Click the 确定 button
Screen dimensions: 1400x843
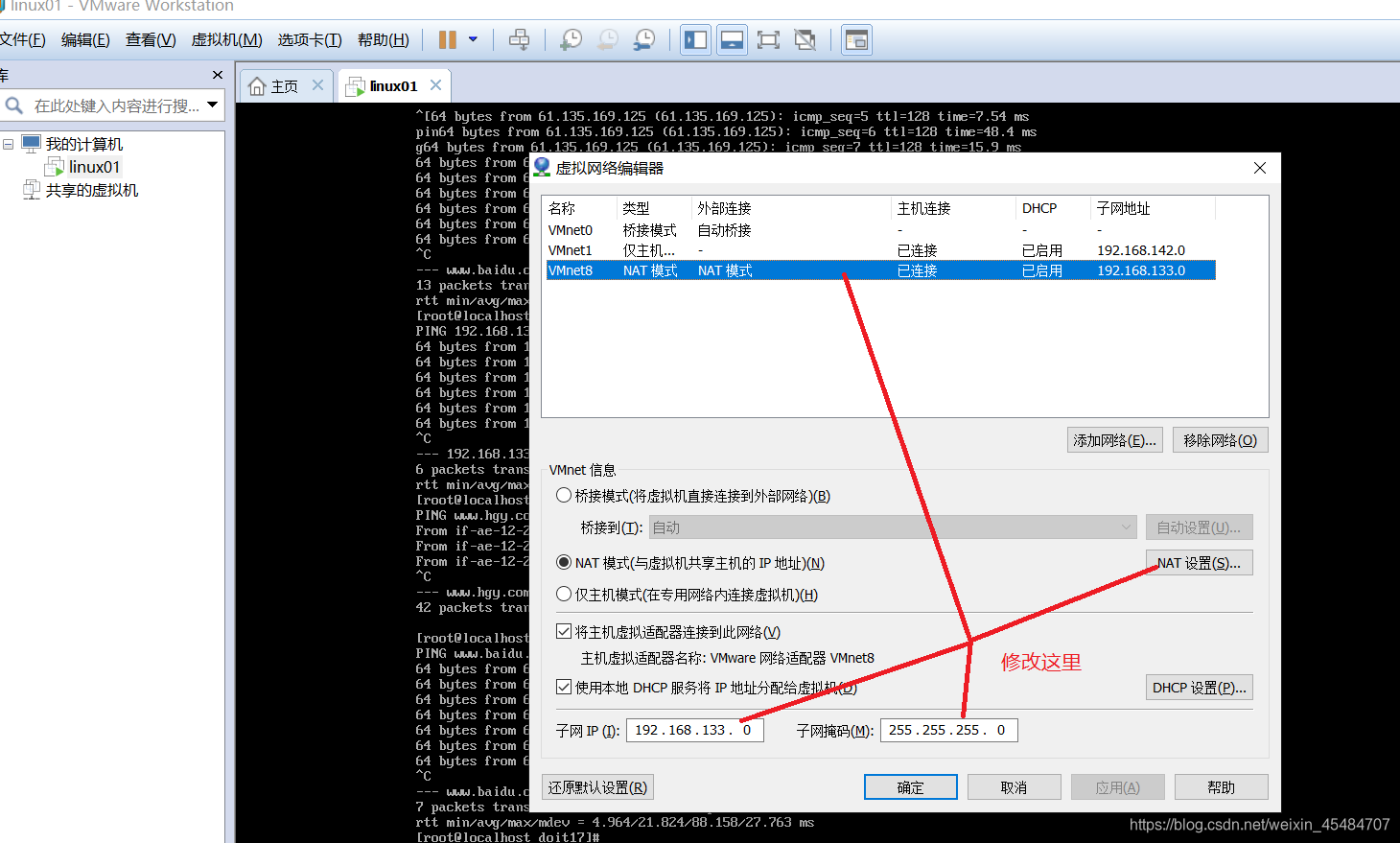pyautogui.click(x=911, y=787)
